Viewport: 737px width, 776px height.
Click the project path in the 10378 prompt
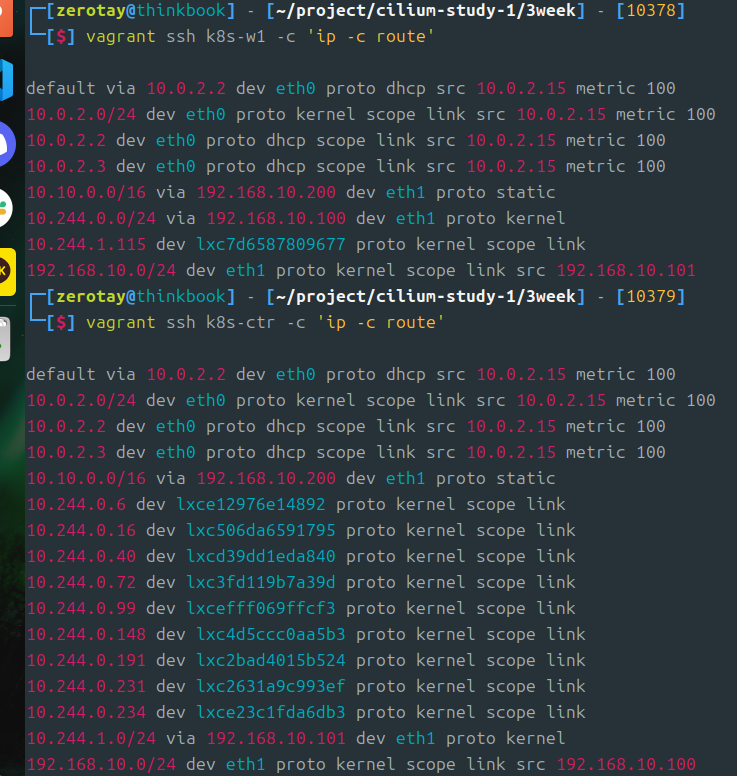click(426, 10)
